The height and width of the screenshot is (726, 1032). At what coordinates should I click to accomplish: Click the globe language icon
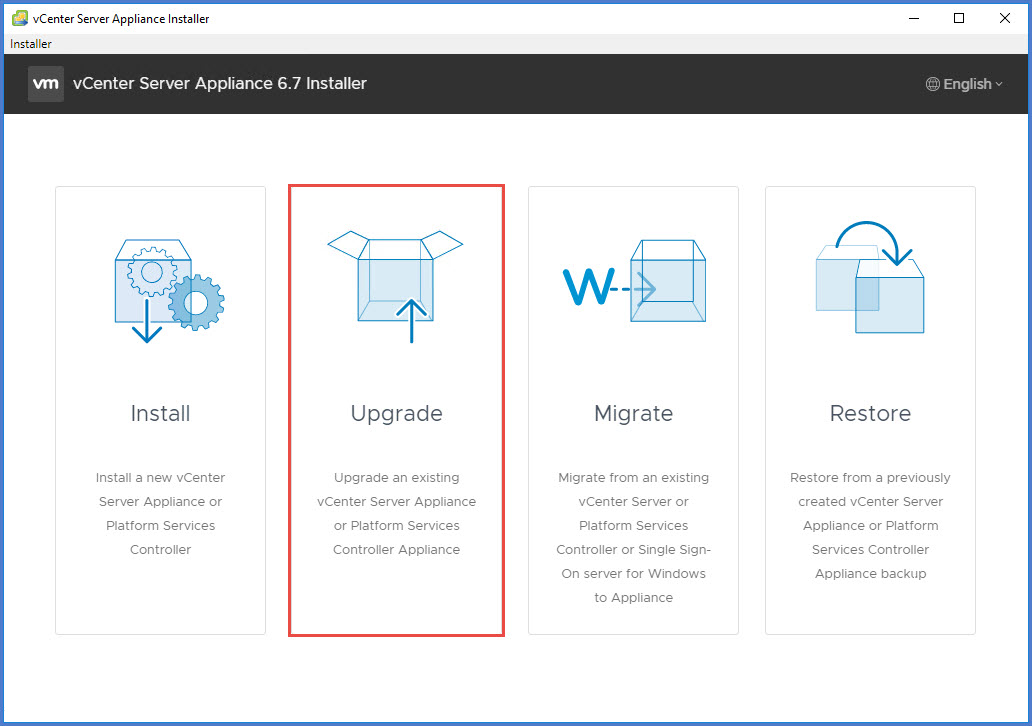[x=932, y=85]
